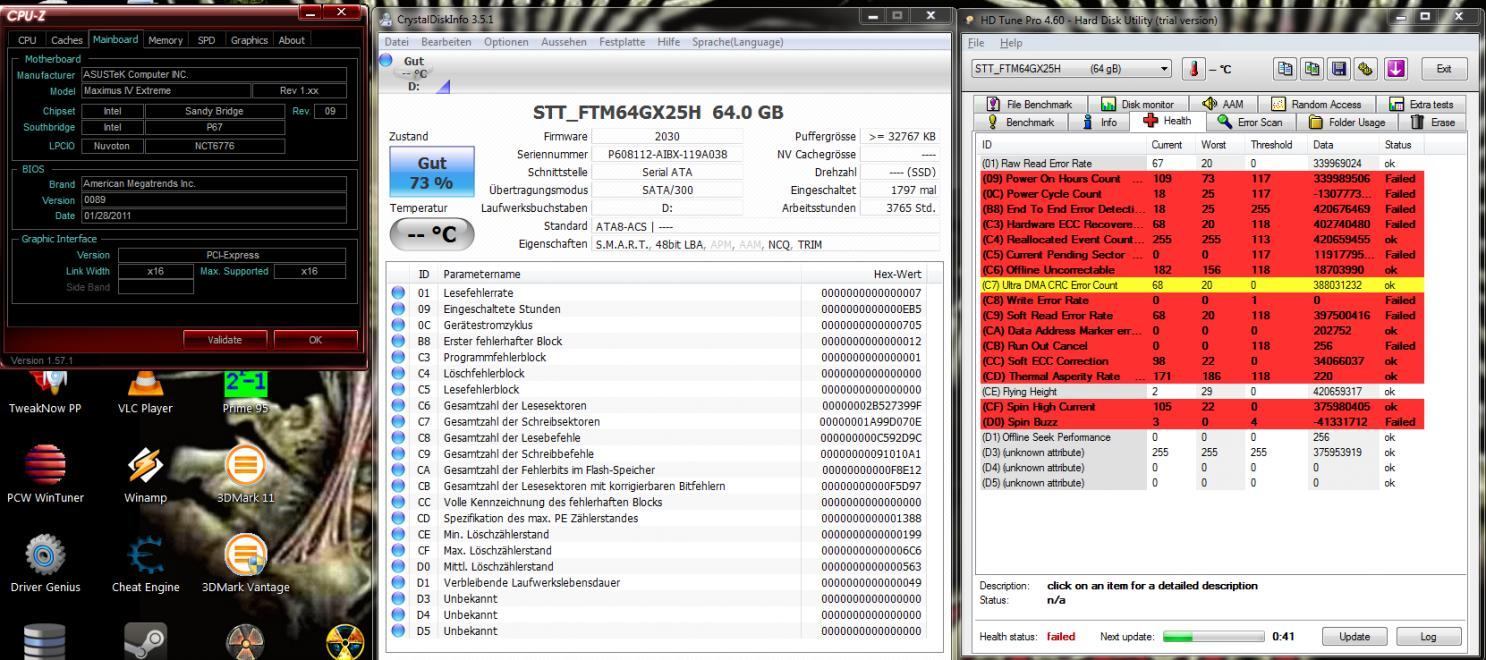Switch to the SPD tab in CPU-Z
The image size is (1486, 660).
(207, 40)
